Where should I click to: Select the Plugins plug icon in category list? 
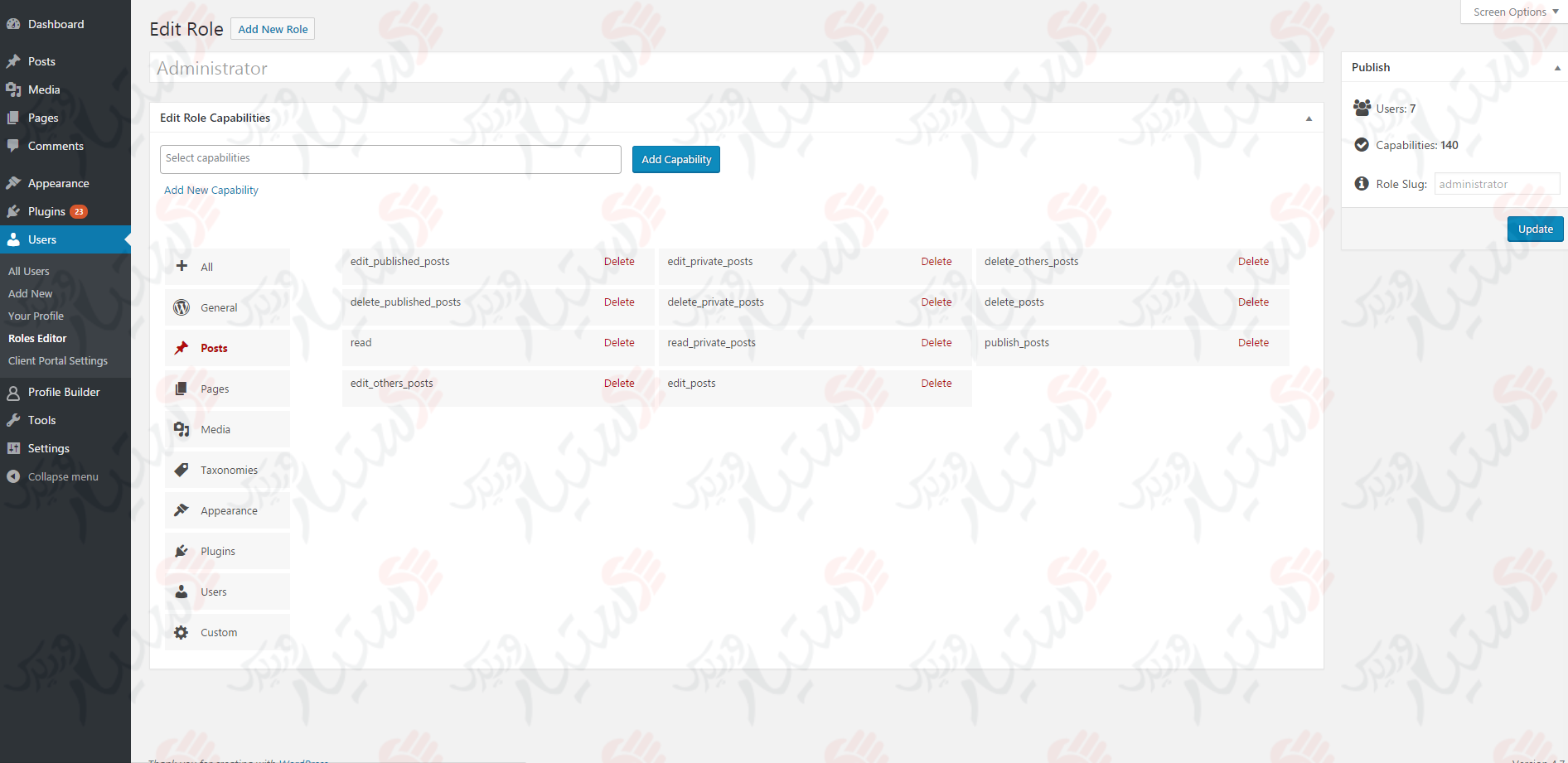pos(182,551)
